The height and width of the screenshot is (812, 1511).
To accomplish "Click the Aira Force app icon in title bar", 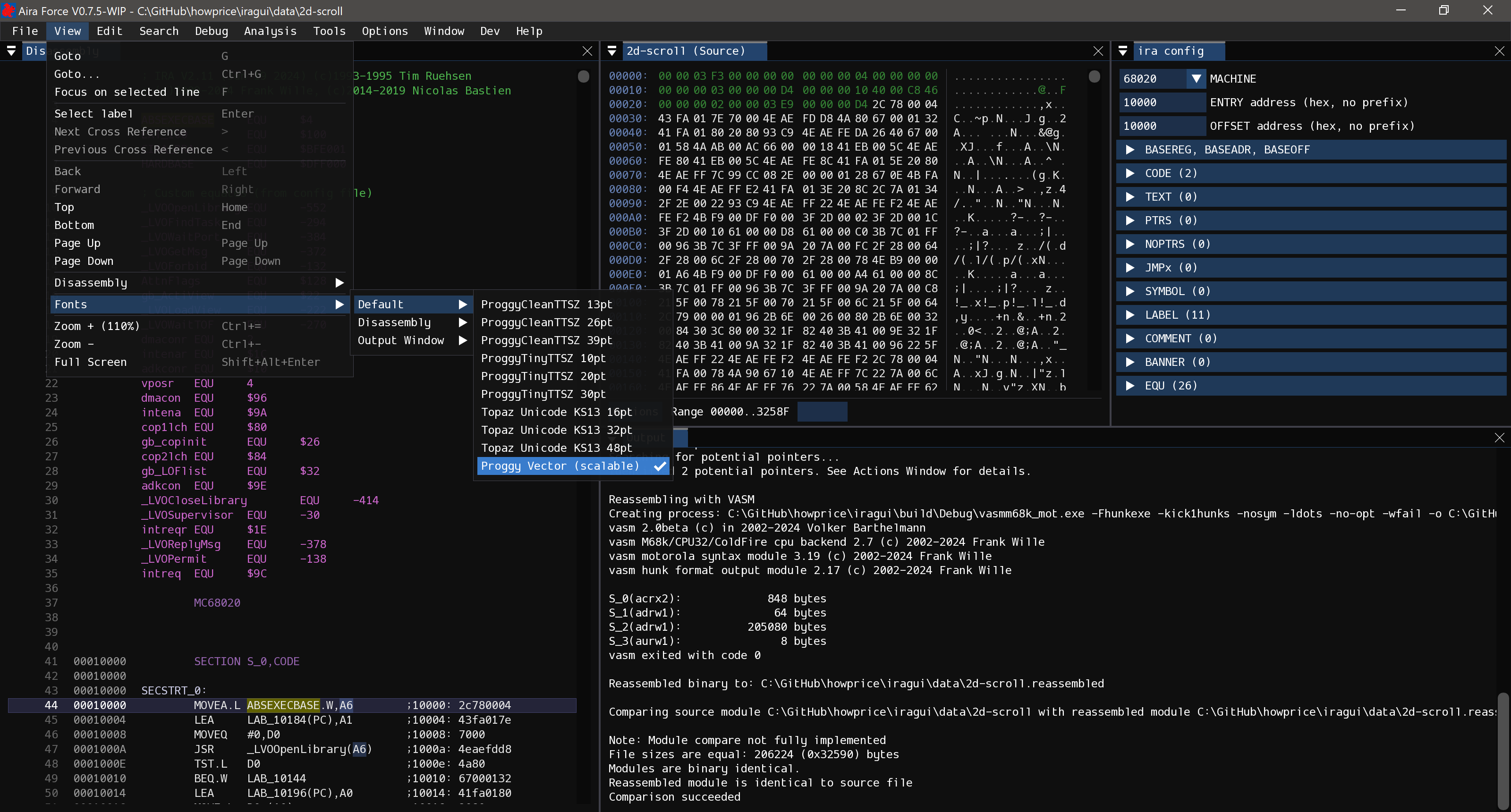I will click(x=8, y=10).
